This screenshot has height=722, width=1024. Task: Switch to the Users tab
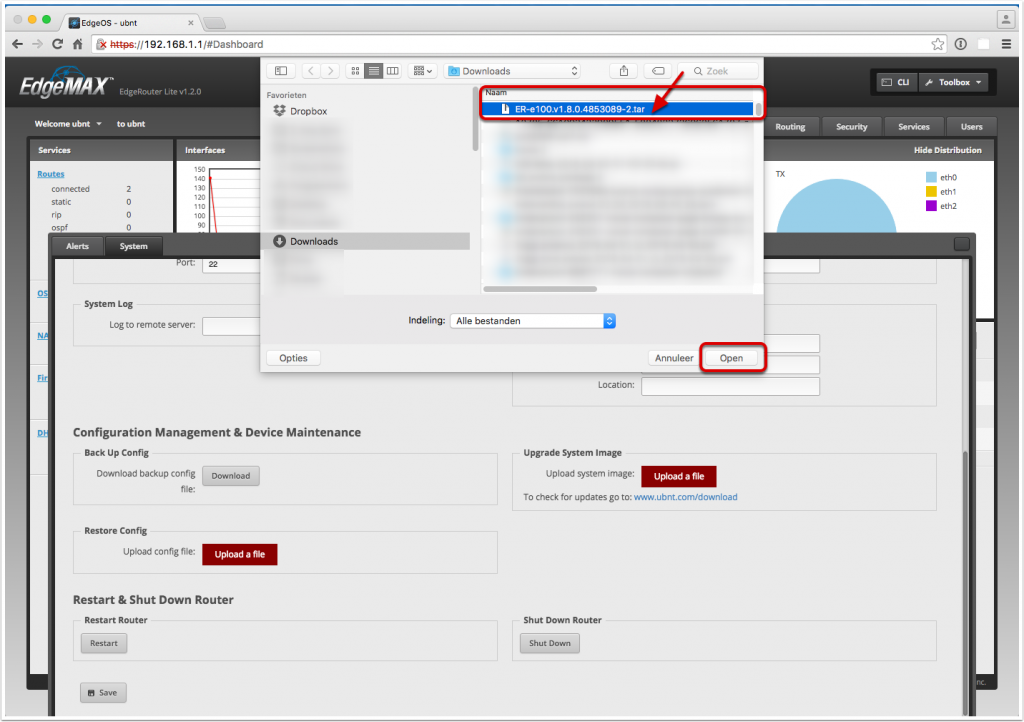tap(971, 127)
